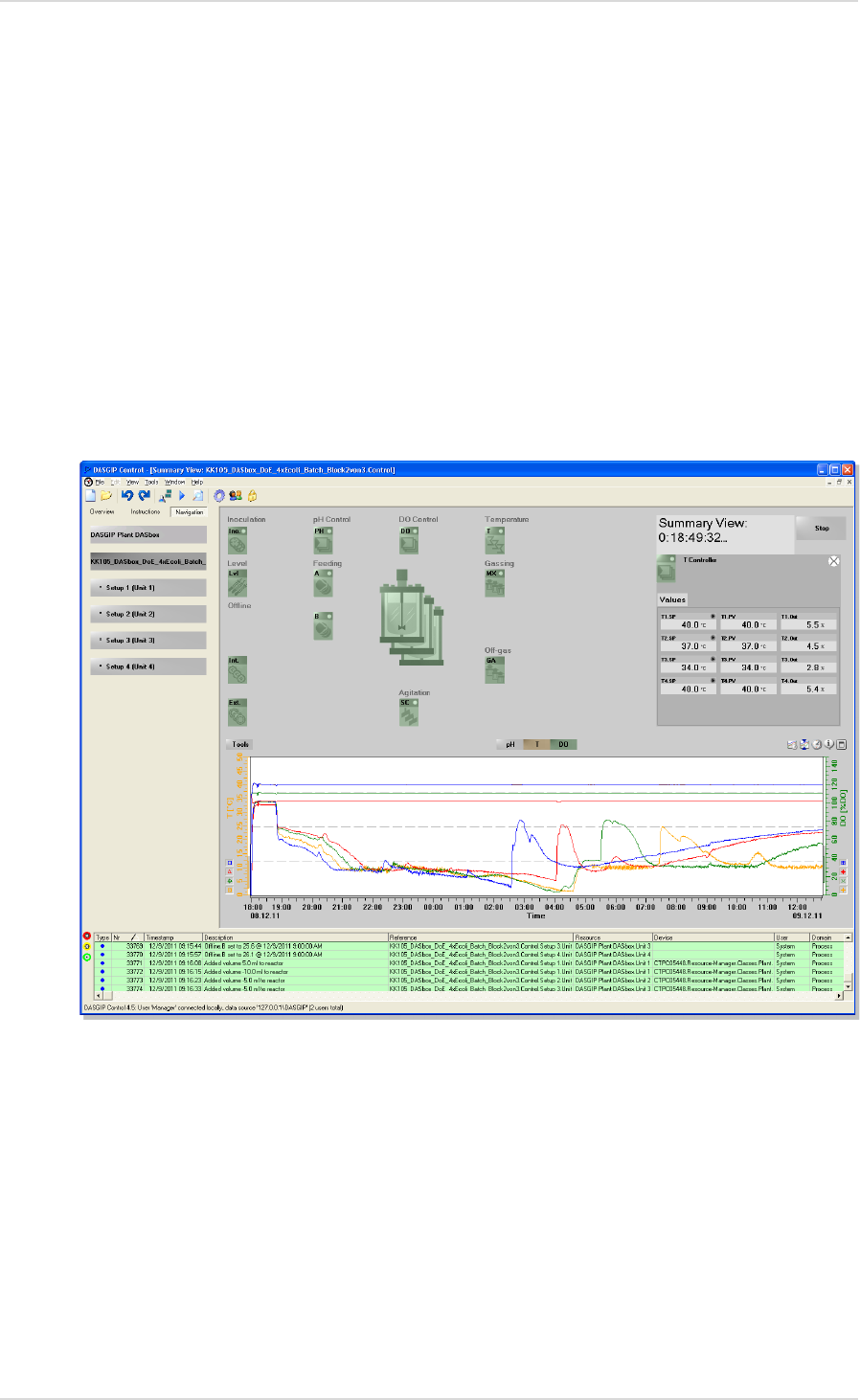Select DASGIP Plant DASbox navigation bar

(148, 535)
